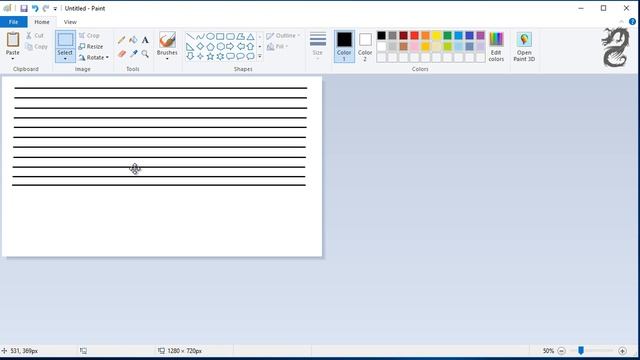Viewport: 640px width, 360px height.
Task: Pick the green color swatch
Action: (447, 36)
